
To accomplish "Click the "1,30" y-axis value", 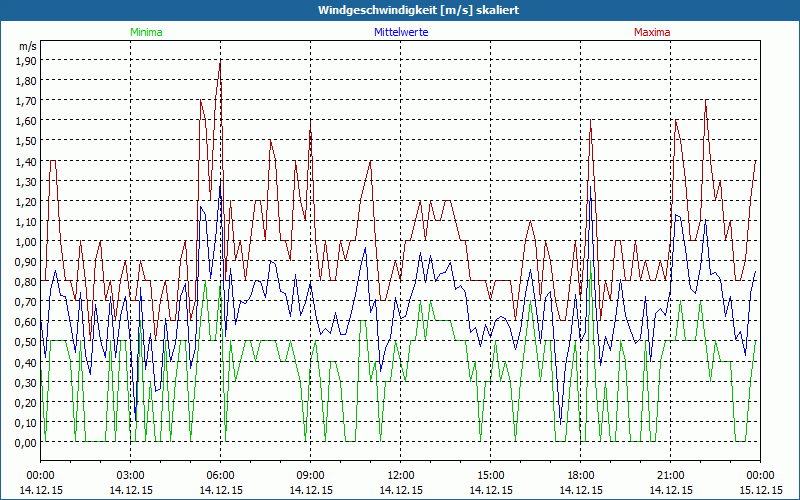I will [26, 181].
